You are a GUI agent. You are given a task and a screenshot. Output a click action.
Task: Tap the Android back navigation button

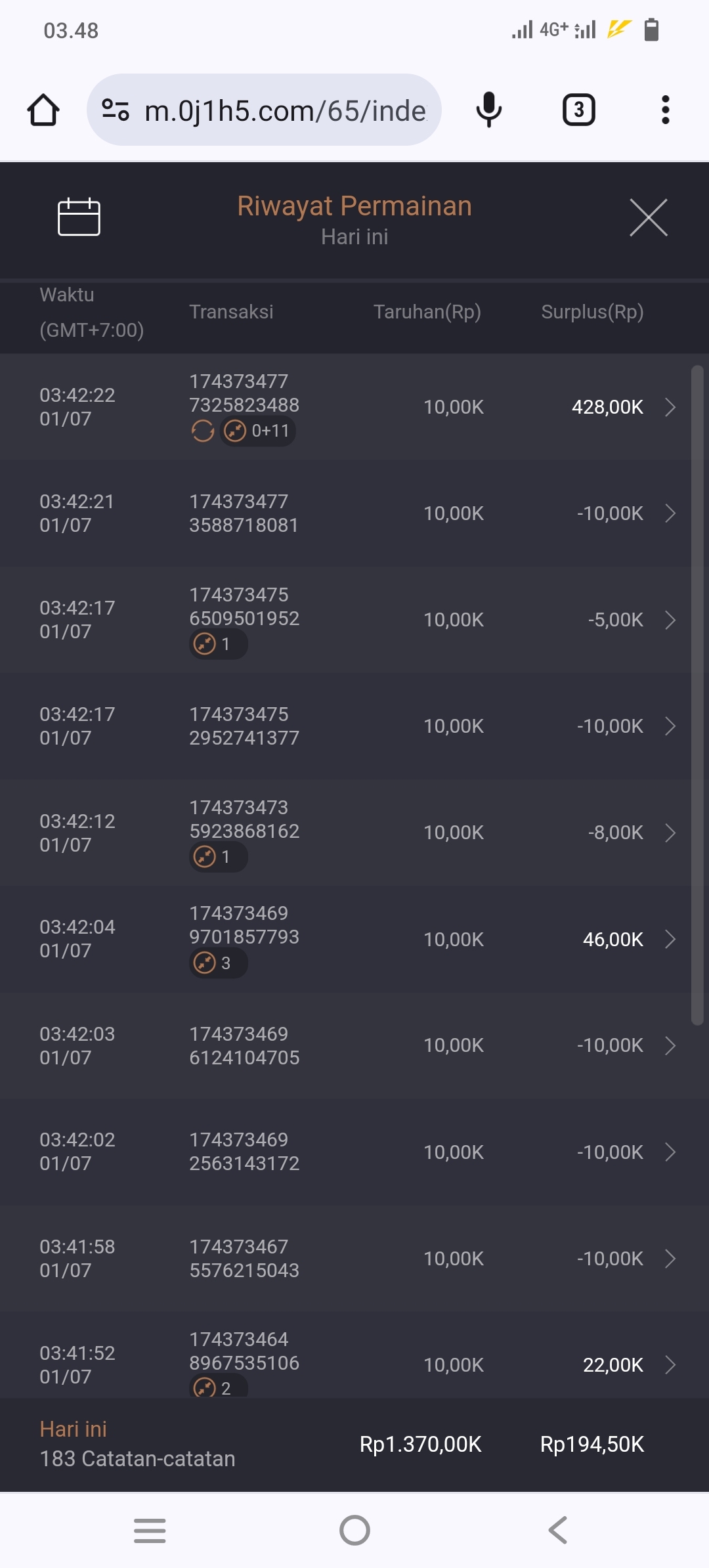558,1531
